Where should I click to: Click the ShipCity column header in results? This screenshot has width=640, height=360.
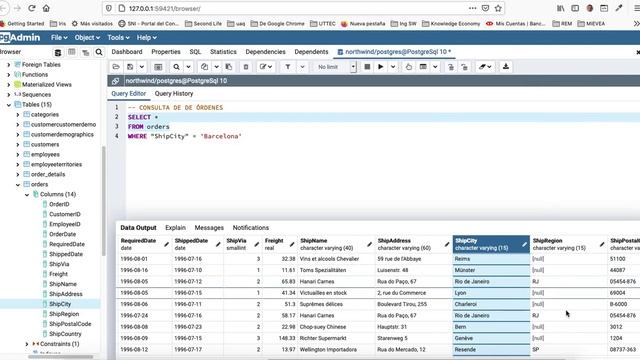tap(491, 244)
